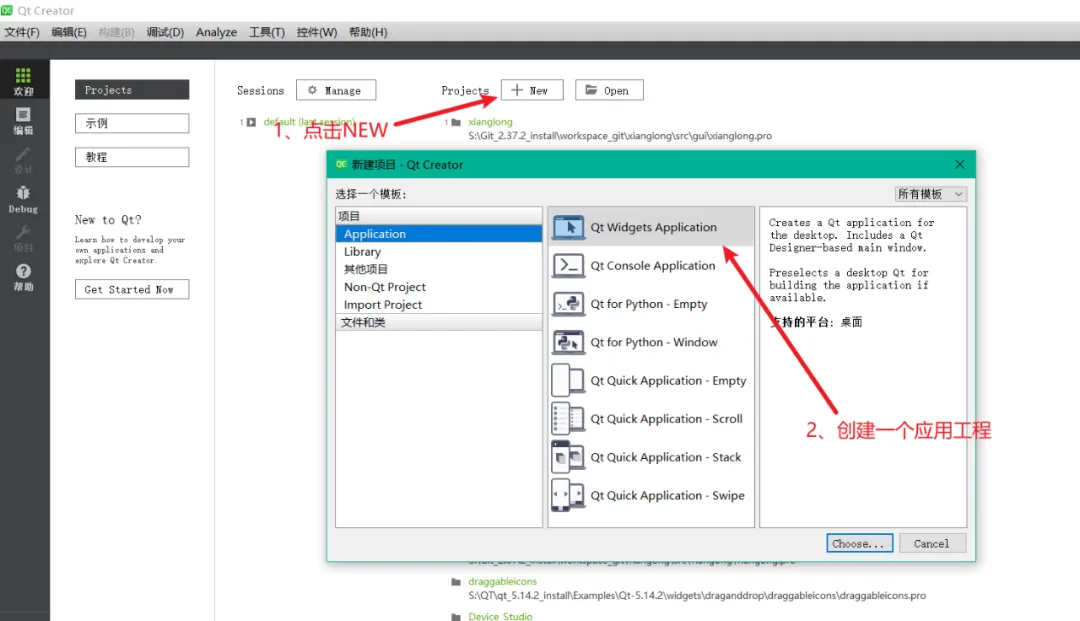The image size is (1080, 621).
Task: Open the Debug mode in sidebar
Action: 23,199
